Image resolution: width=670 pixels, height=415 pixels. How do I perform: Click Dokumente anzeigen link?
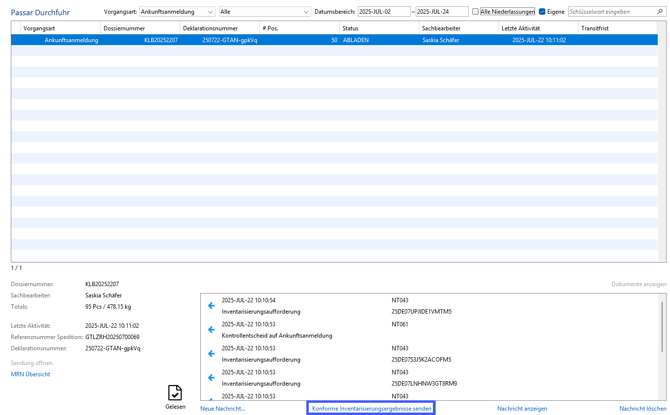tap(639, 284)
